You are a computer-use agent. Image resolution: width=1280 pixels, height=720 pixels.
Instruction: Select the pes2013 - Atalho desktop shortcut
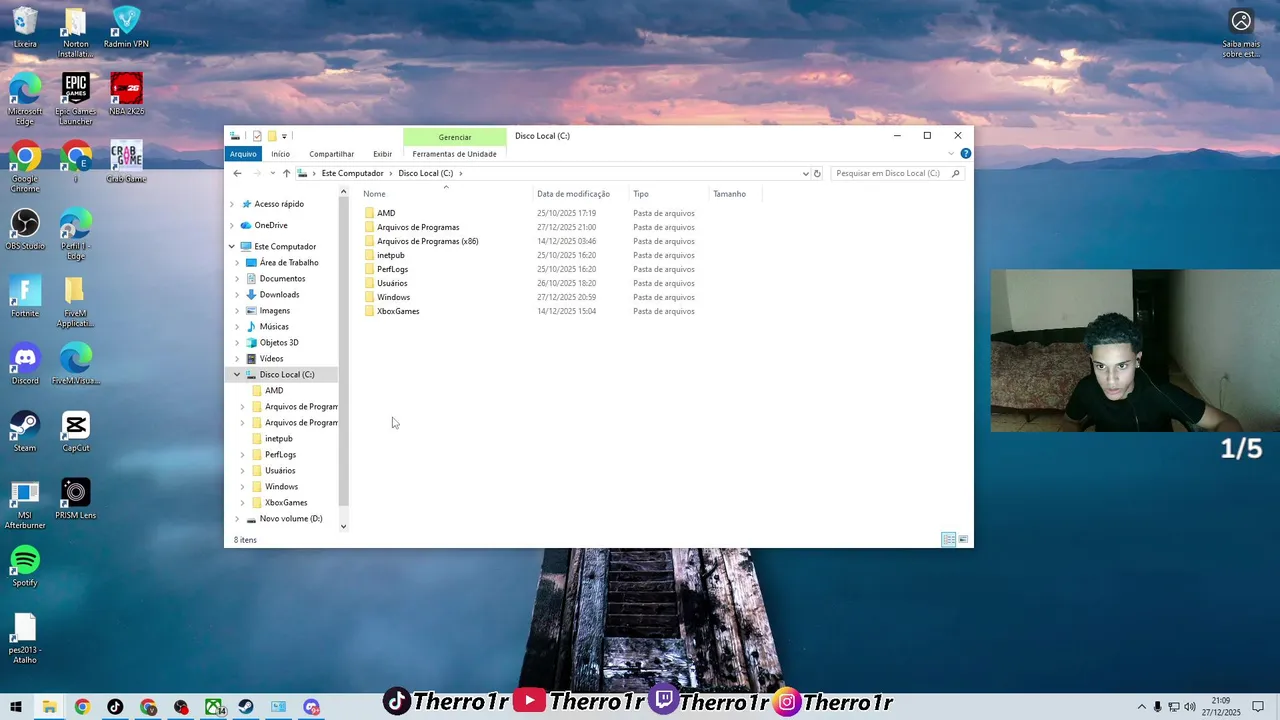[25, 638]
